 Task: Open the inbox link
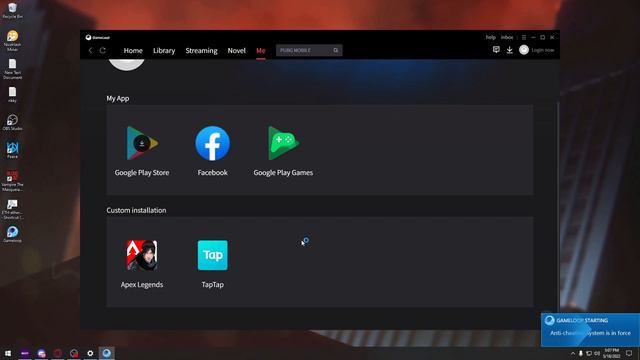pyautogui.click(x=507, y=37)
